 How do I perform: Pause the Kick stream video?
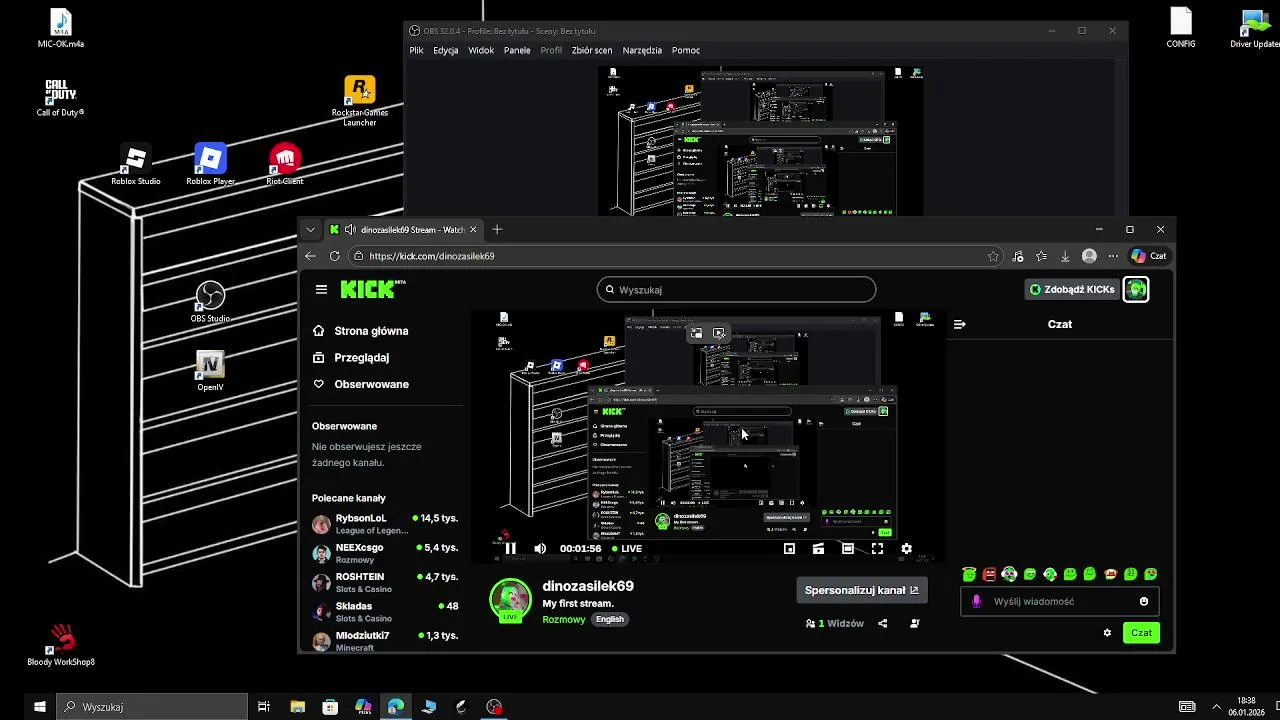510,548
